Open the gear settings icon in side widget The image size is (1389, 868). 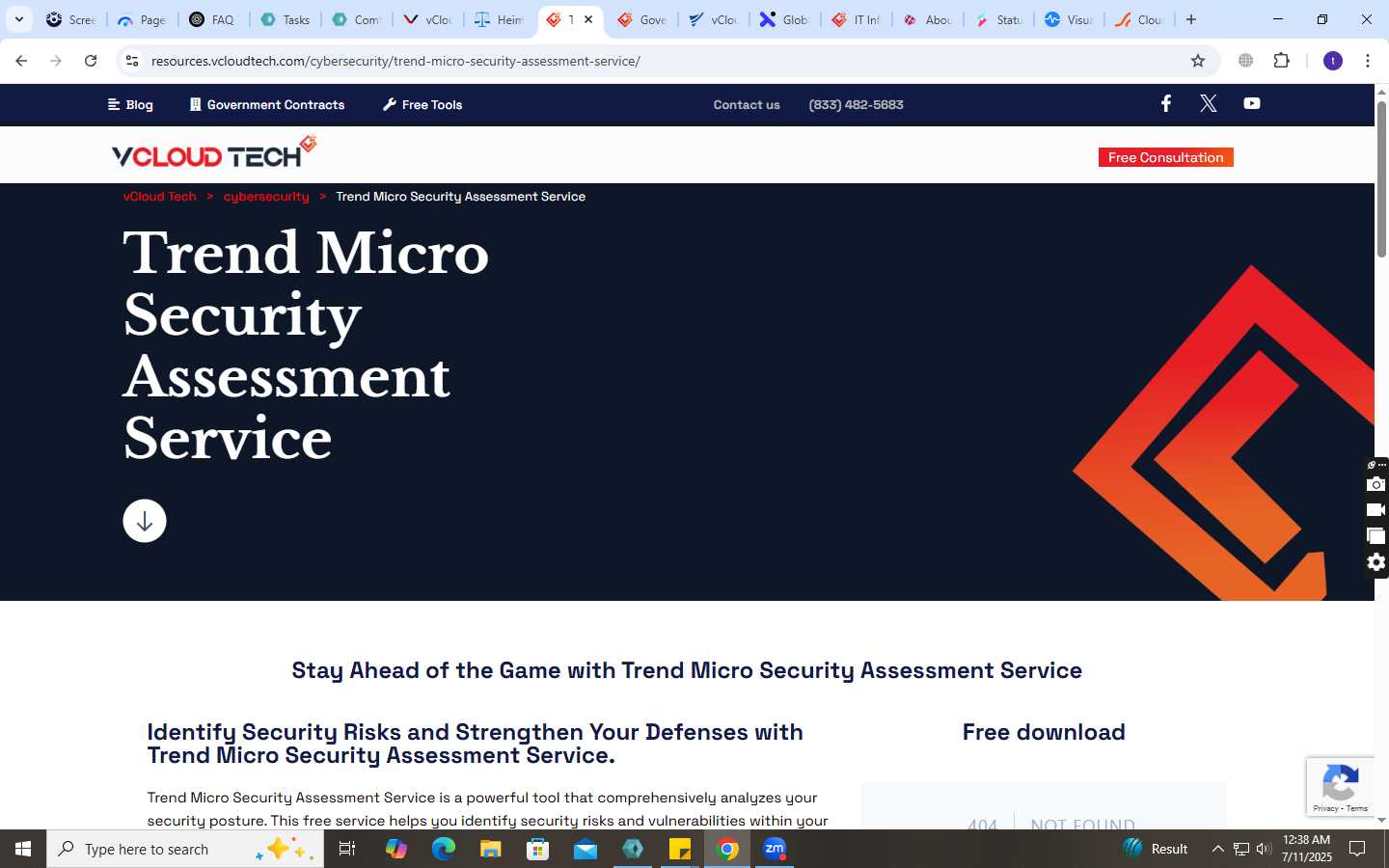pos(1376,562)
